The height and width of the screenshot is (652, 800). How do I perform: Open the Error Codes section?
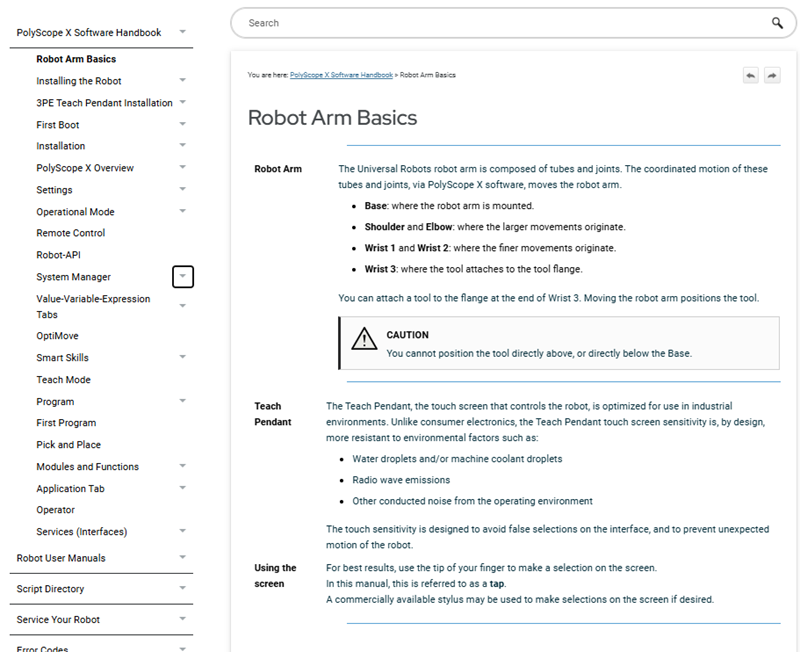coord(42,648)
